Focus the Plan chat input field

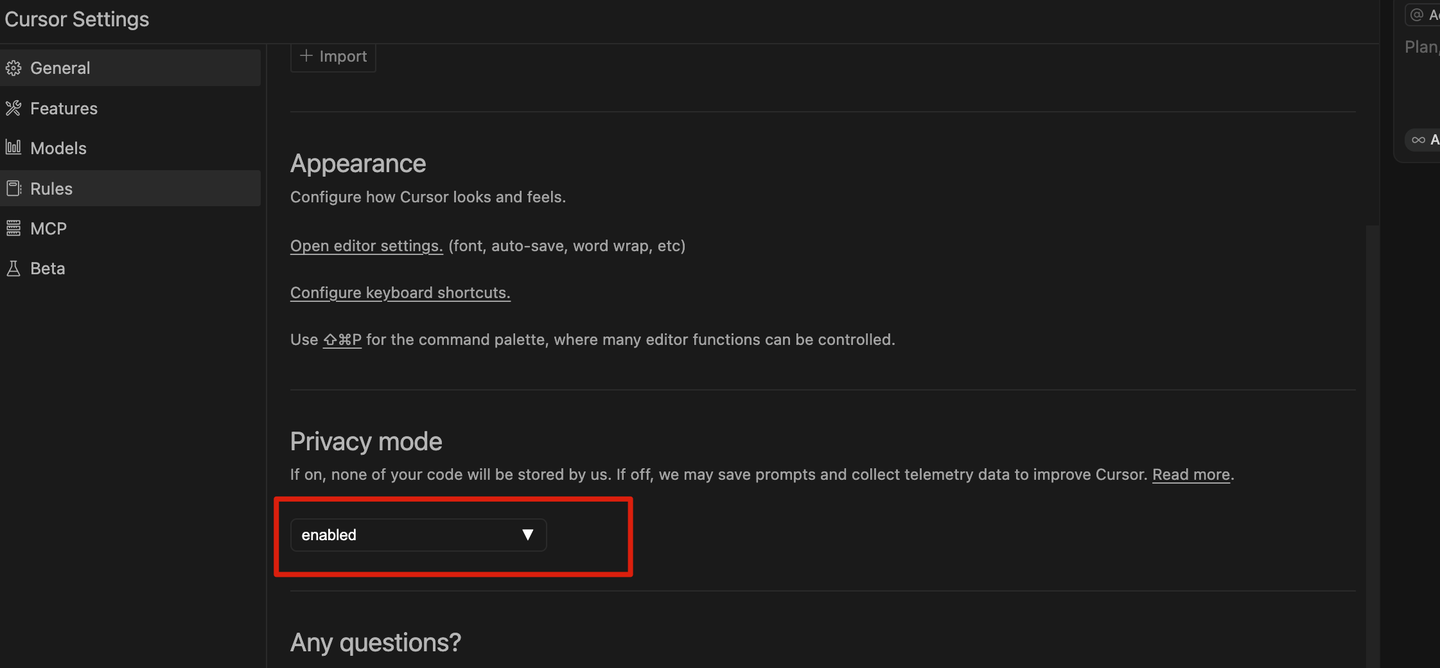coord(1422,47)
